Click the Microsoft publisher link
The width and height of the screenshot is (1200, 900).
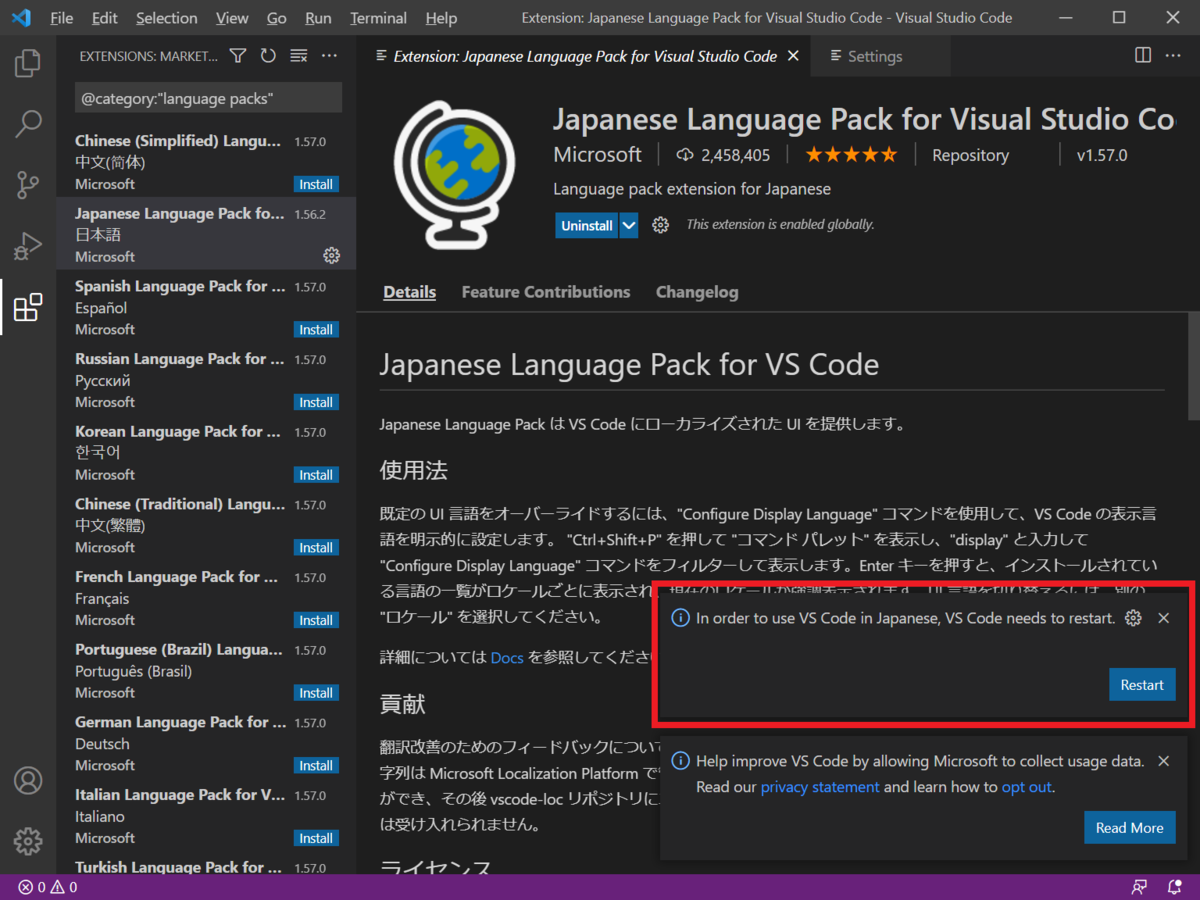coord(597,155)
